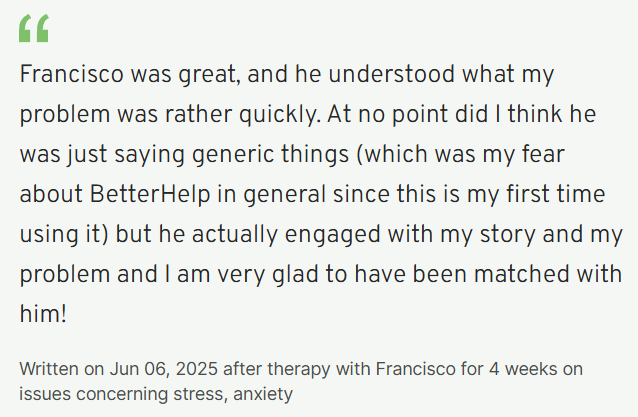Image resolution: width=638 pixels, height=417 pixels.
Task: Click the words 'Written on' in the footer
Action: click(61, 369)
